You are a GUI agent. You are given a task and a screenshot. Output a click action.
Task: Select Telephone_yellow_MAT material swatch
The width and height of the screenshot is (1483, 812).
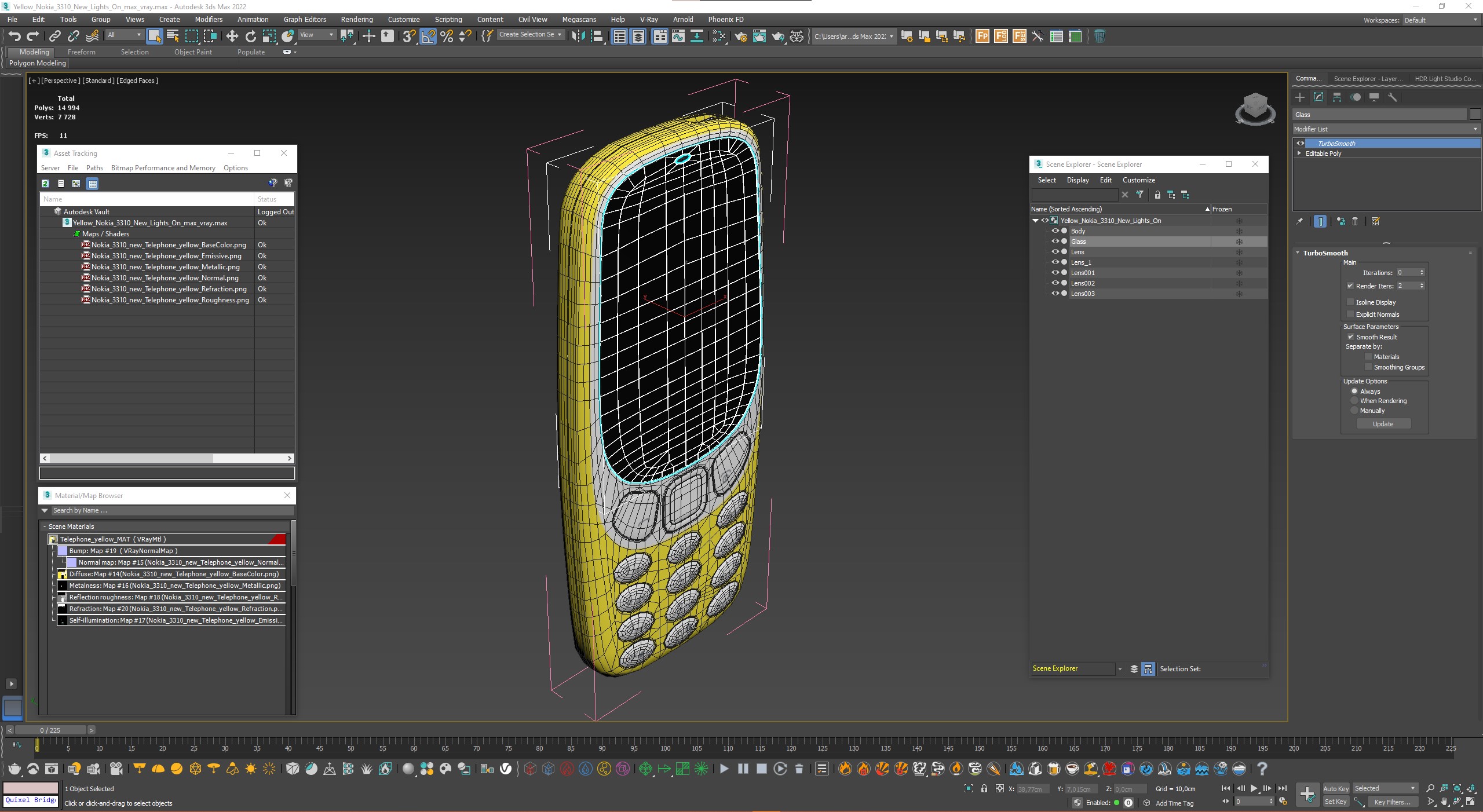[x=53, y=539]
